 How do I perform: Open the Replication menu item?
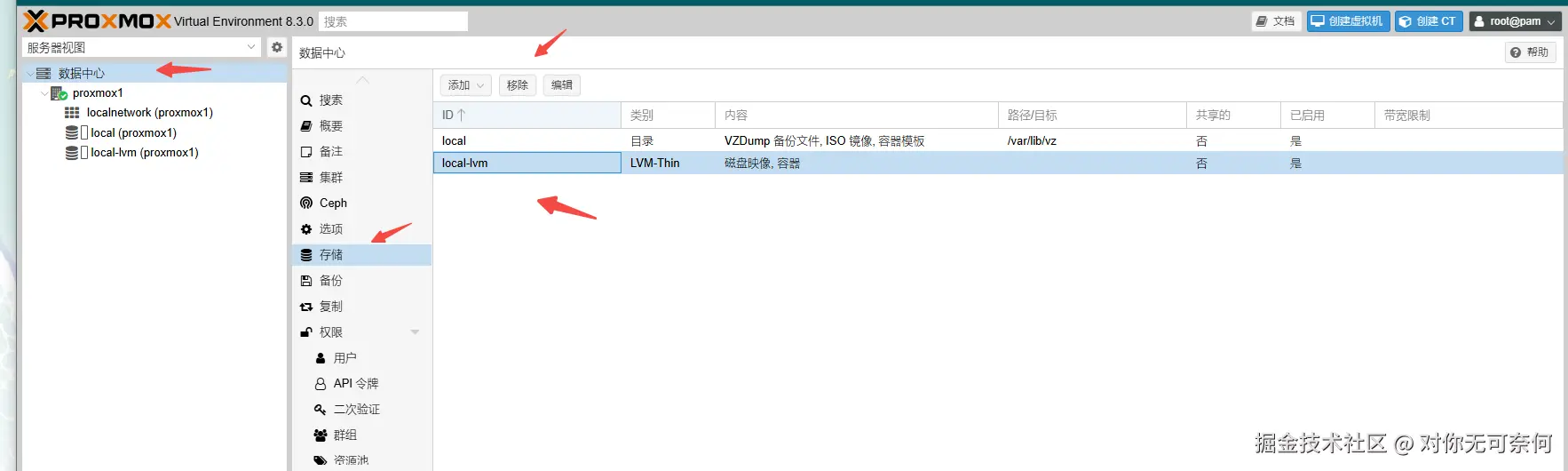(361, 307)
